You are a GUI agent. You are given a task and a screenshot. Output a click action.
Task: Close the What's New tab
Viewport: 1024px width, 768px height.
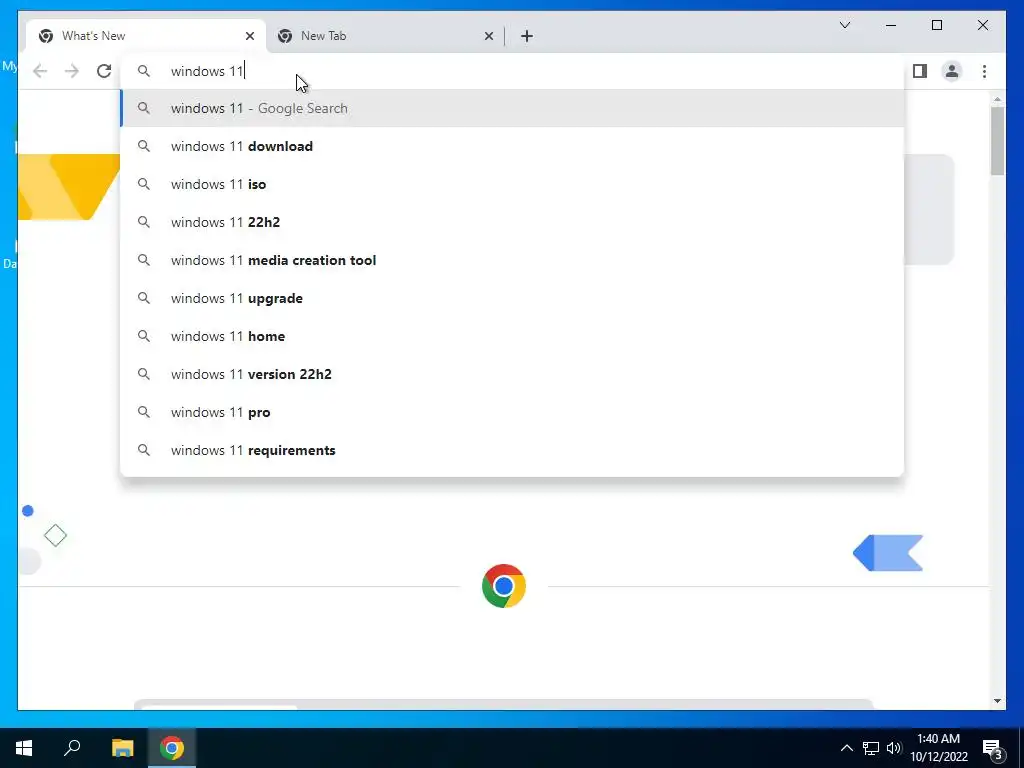click(x=249, y=36)
